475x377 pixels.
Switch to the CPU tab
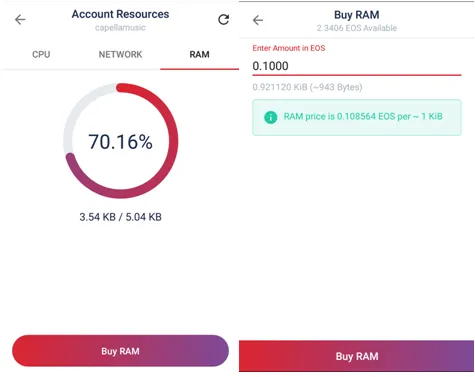coord(41,54)
